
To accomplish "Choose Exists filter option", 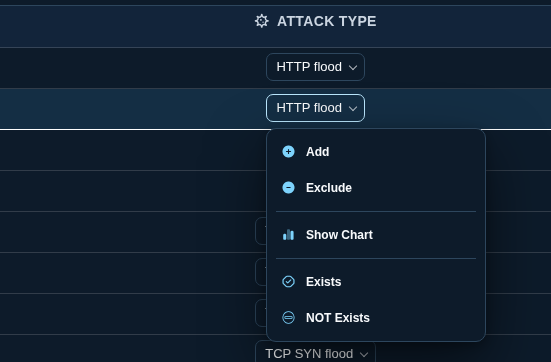I will (x=376, y=282).
